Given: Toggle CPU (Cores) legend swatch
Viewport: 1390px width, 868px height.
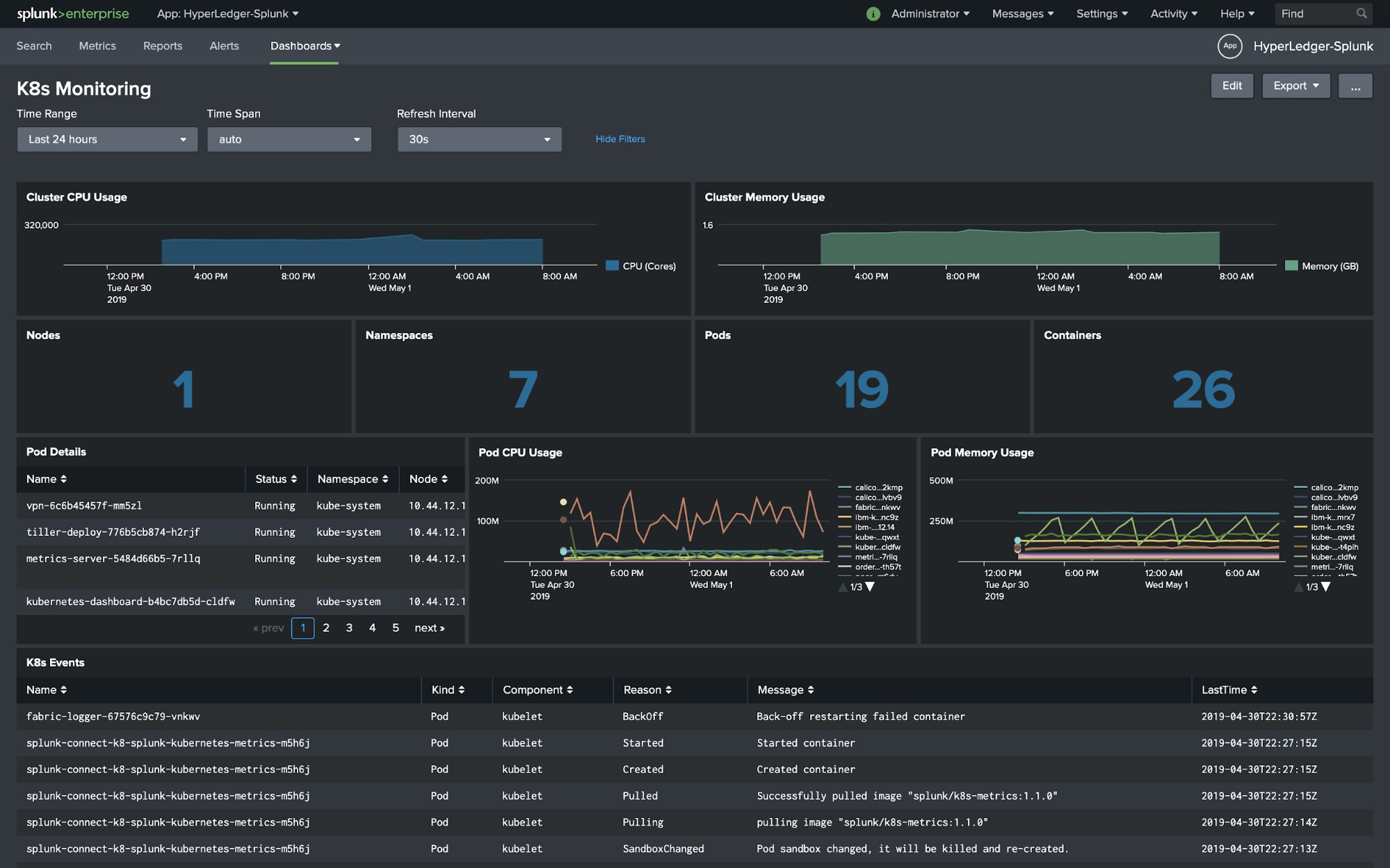Looking at the screenshot, I should (612, 265).
